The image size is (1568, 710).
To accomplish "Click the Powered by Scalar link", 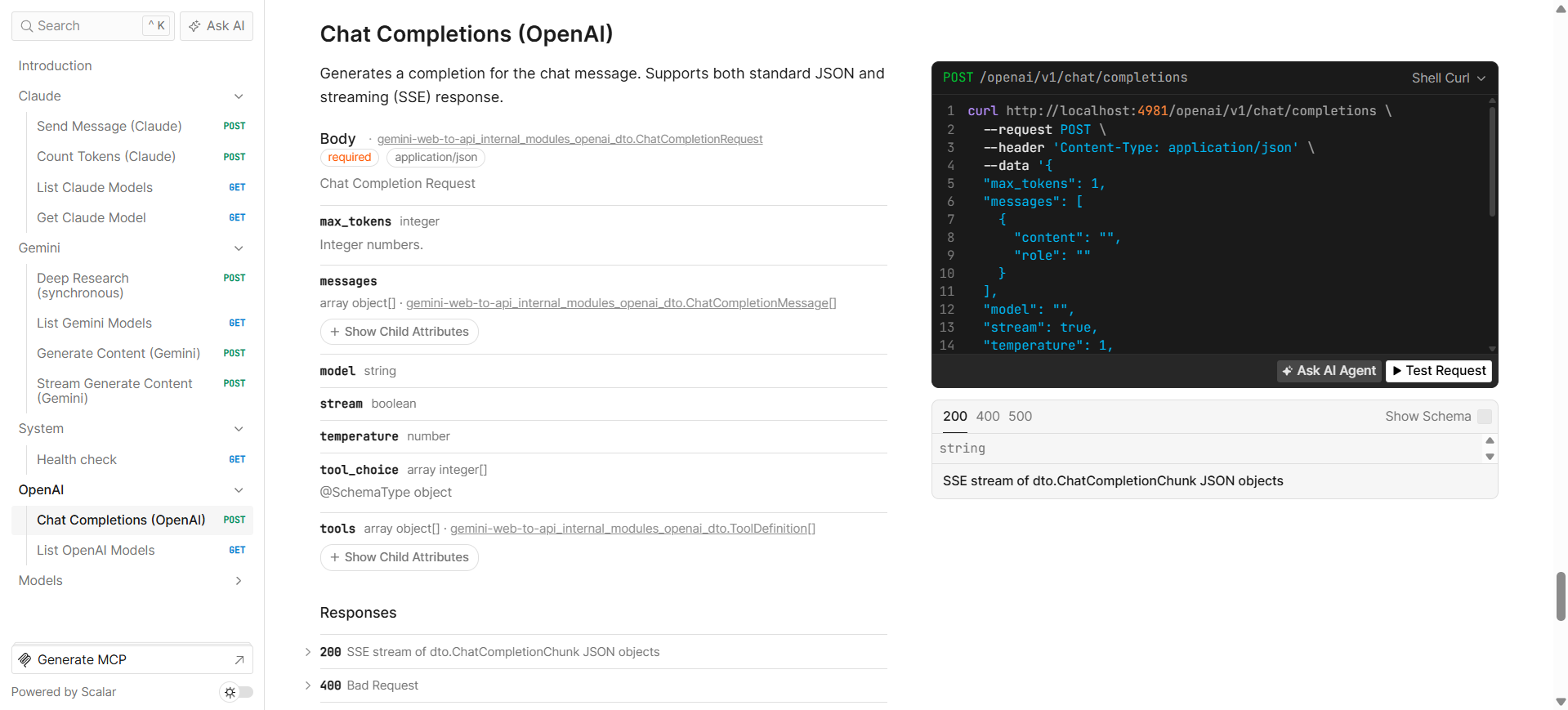I will coord(64,692).
